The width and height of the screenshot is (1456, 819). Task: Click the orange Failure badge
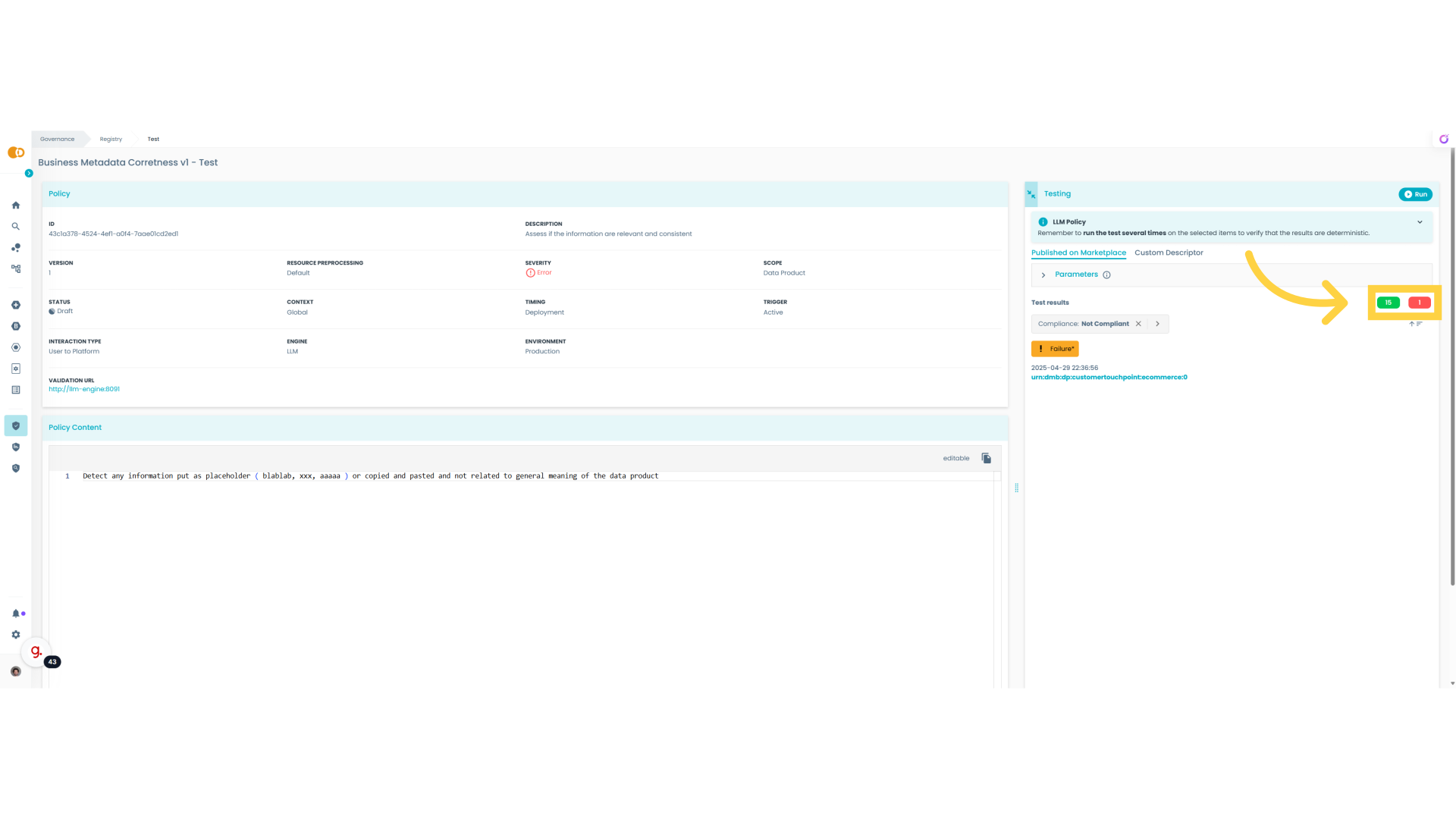pos(1055,349)
